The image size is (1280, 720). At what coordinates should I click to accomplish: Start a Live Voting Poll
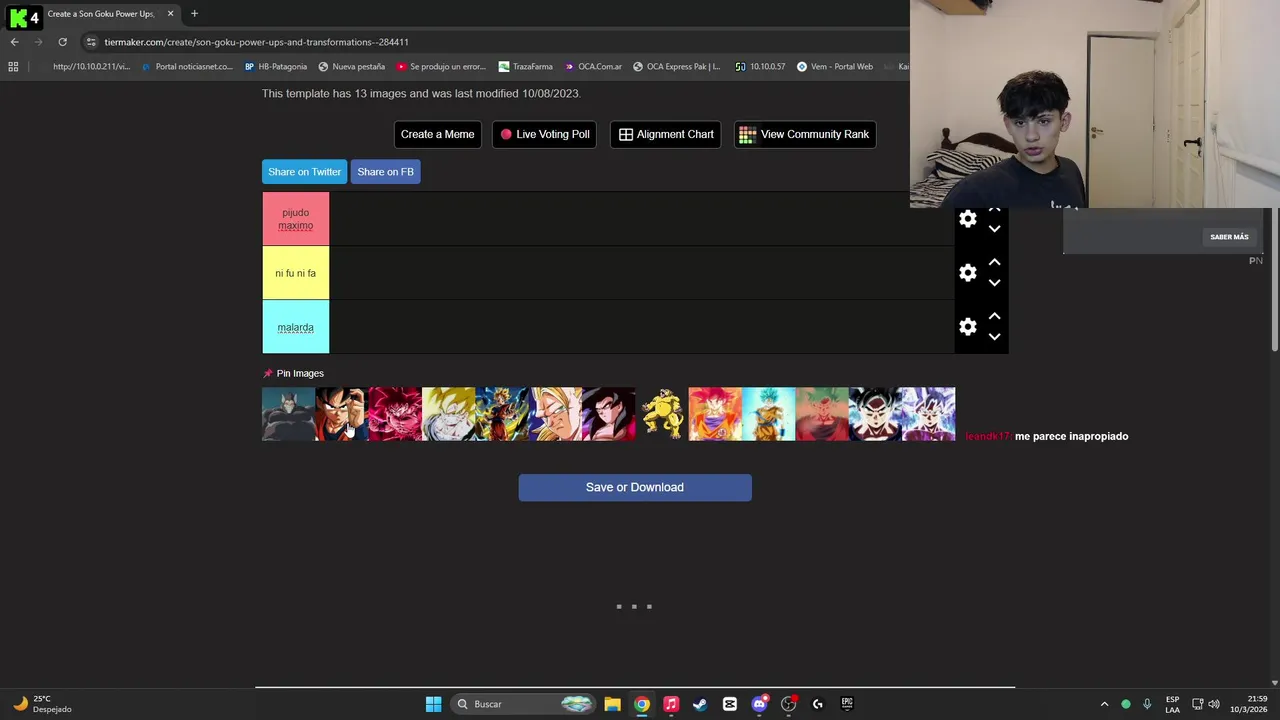(545, 134)
